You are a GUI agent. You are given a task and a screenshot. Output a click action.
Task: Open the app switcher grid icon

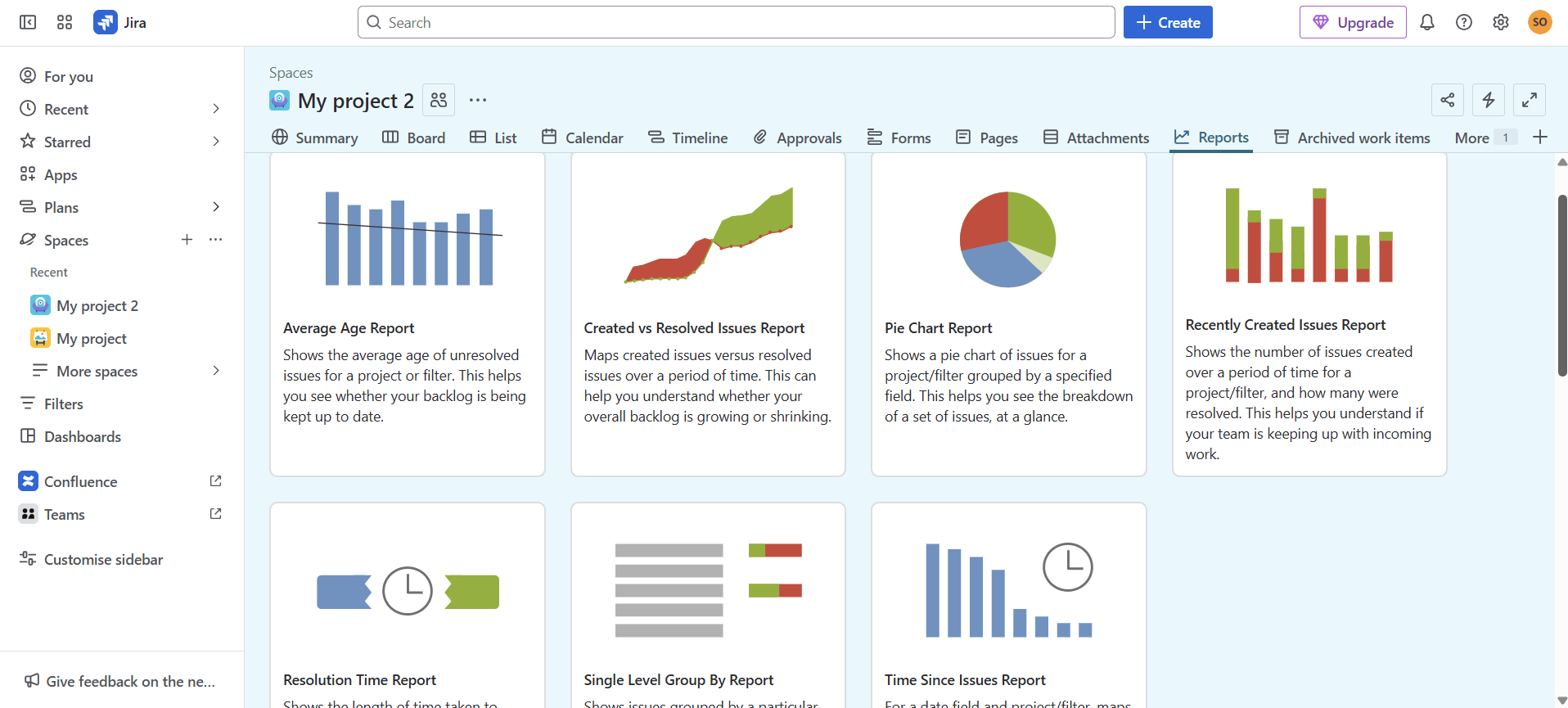click(x=65, y=22)
